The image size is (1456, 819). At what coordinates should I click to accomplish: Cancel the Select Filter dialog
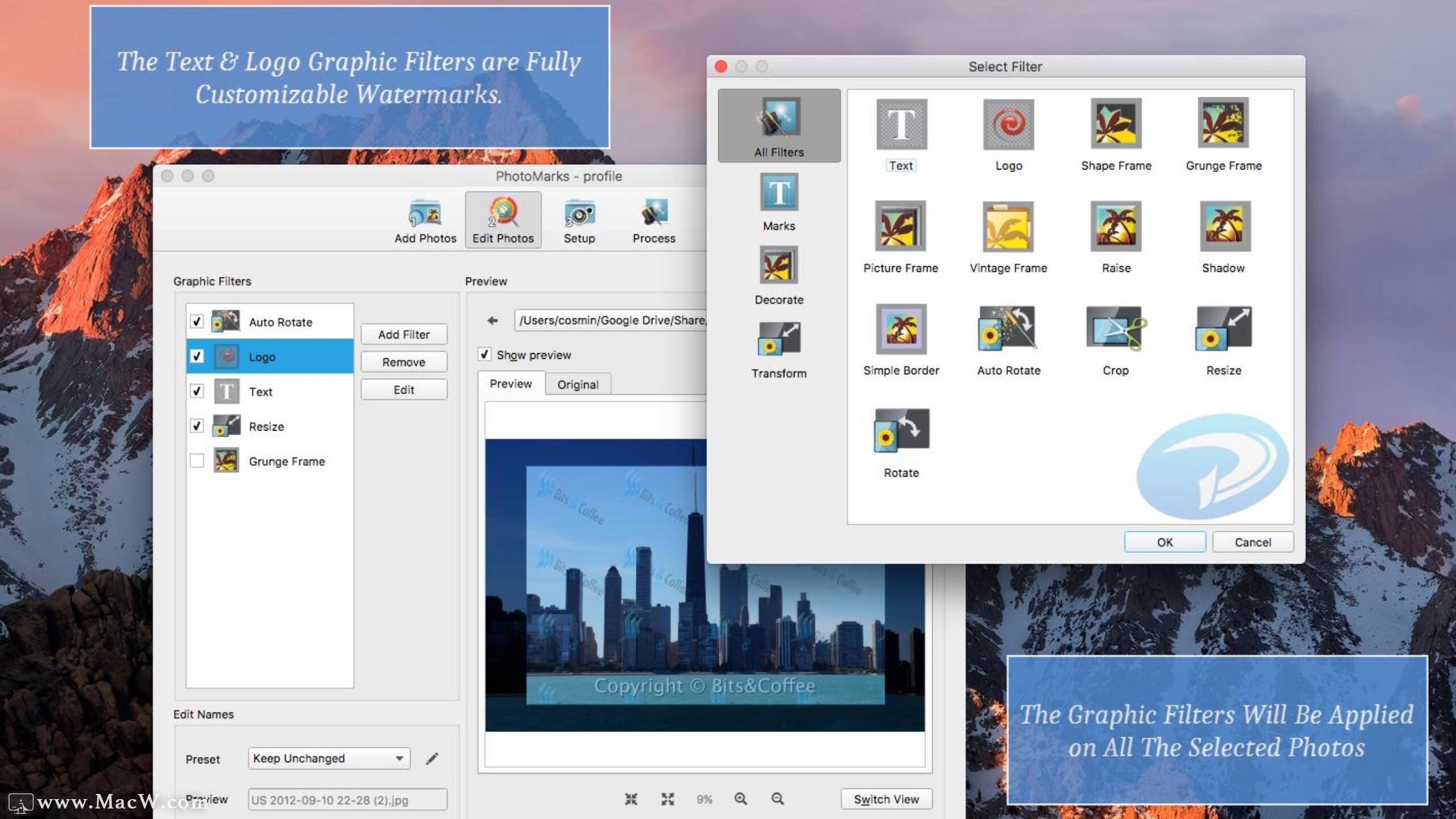1253,542
